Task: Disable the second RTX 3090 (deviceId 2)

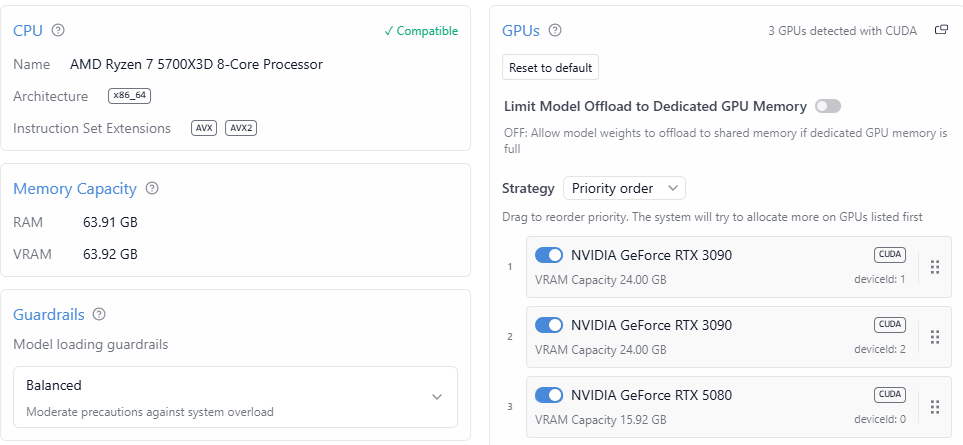Action: pyautogui.click(x=549, y=325)
